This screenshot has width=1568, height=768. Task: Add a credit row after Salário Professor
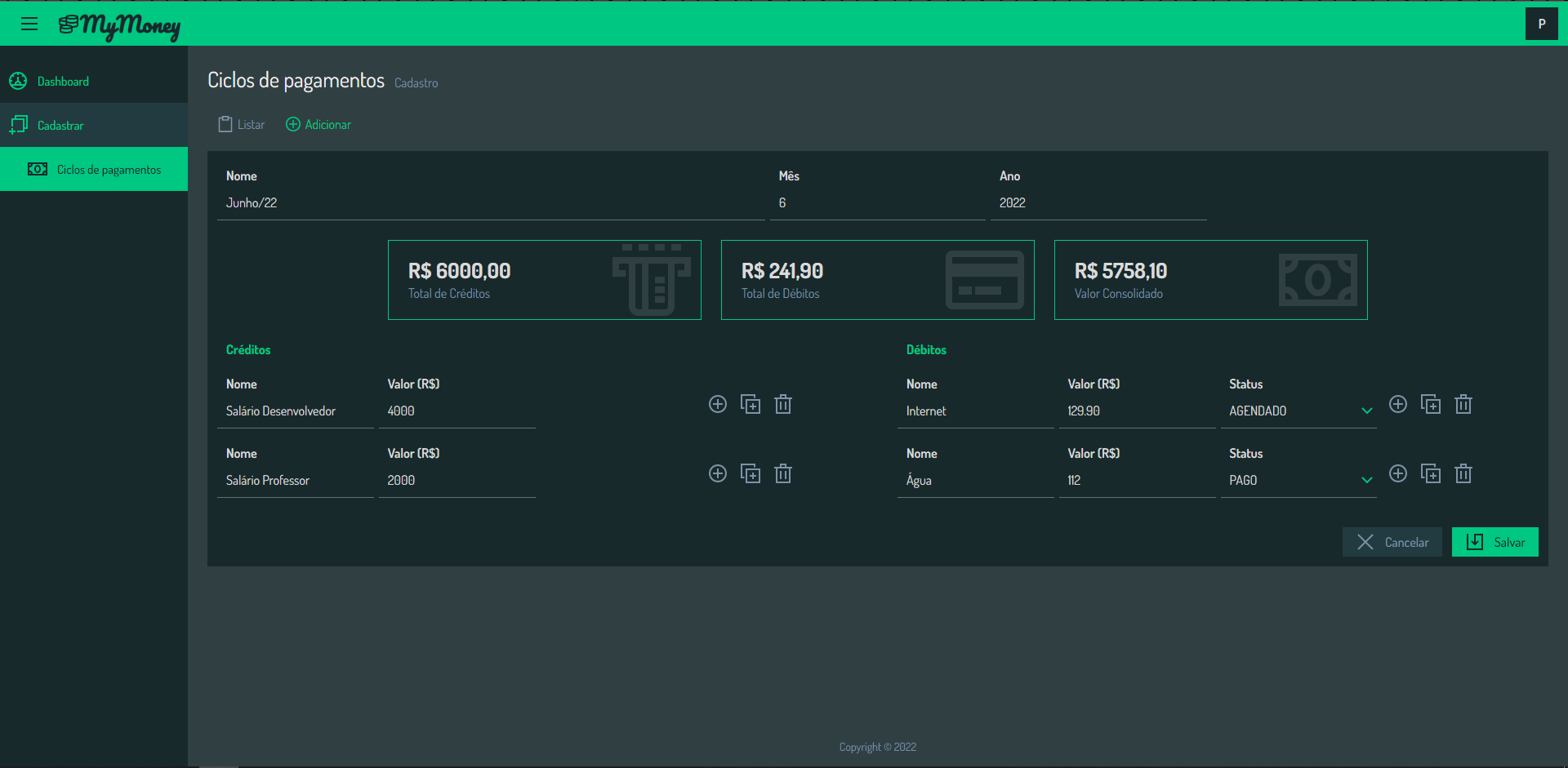[x=718, y=473]
